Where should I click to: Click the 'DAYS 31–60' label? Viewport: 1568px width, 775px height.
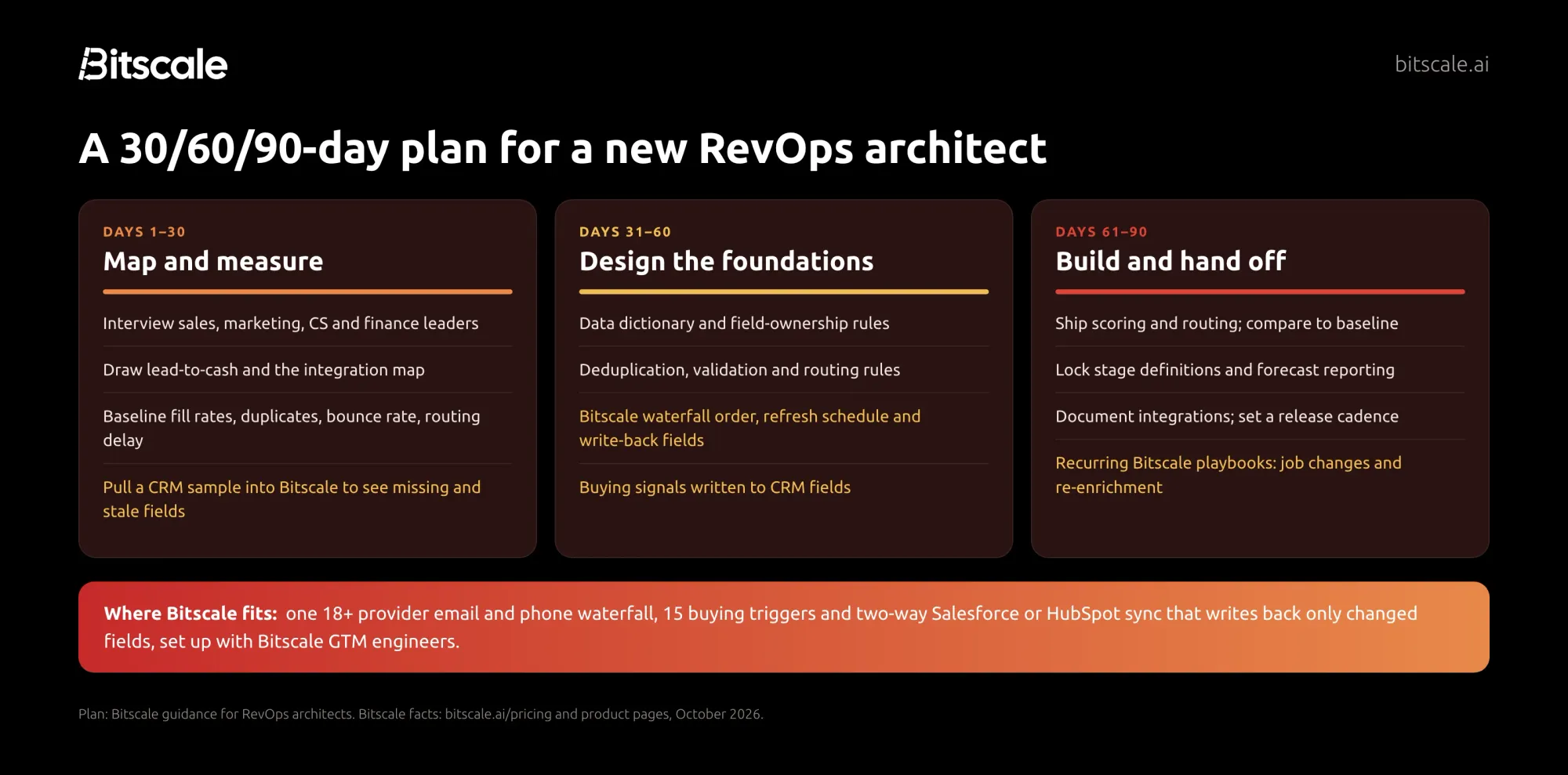click(x=625, y=232)
